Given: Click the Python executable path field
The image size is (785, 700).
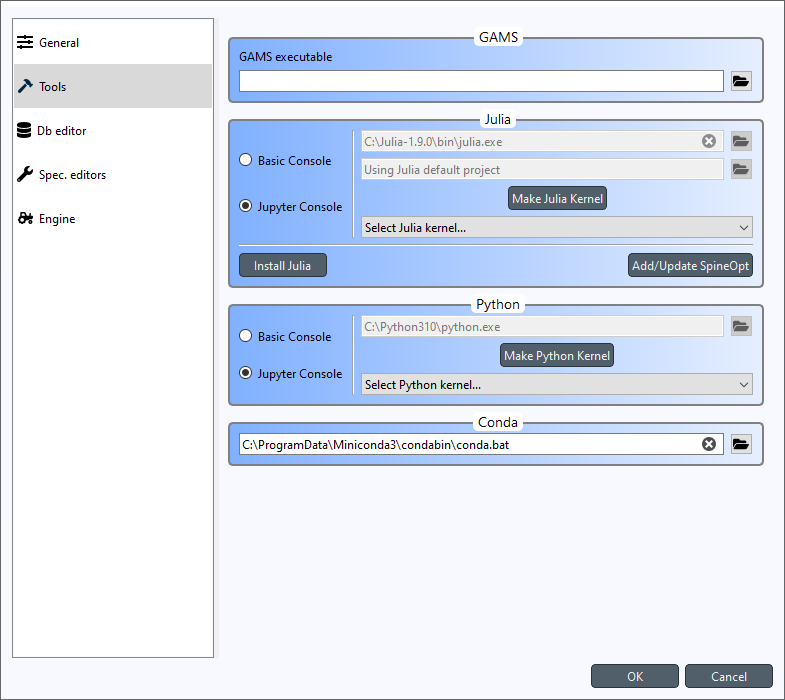Looking at the screenshot, I should click(542, 326).
